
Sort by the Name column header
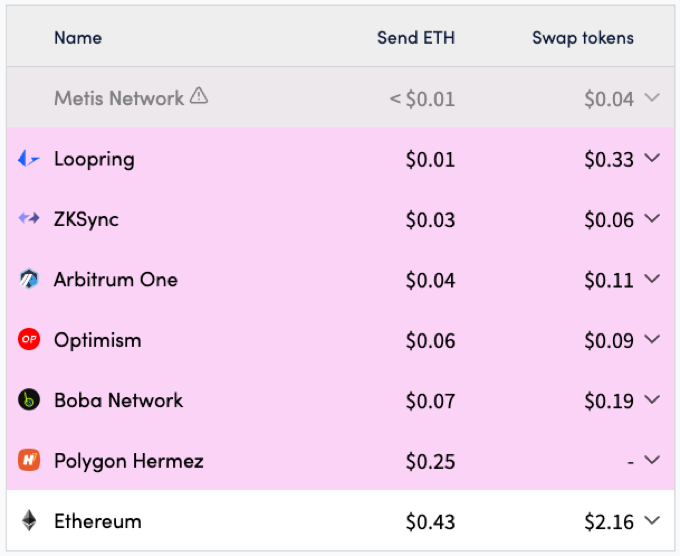point(78,38)
